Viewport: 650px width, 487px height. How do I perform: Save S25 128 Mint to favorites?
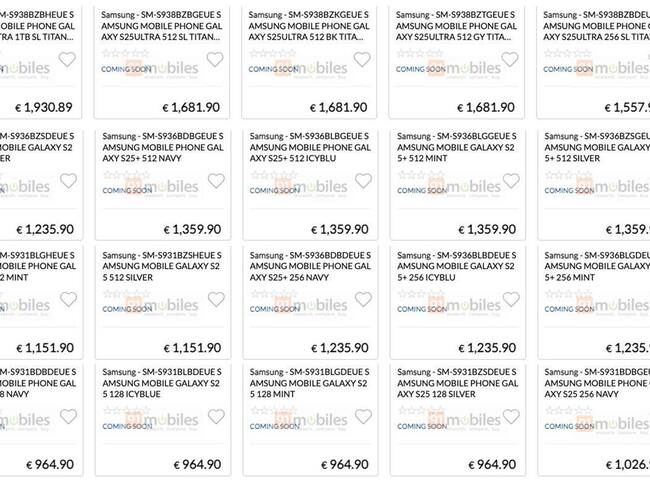pos(363,416)
